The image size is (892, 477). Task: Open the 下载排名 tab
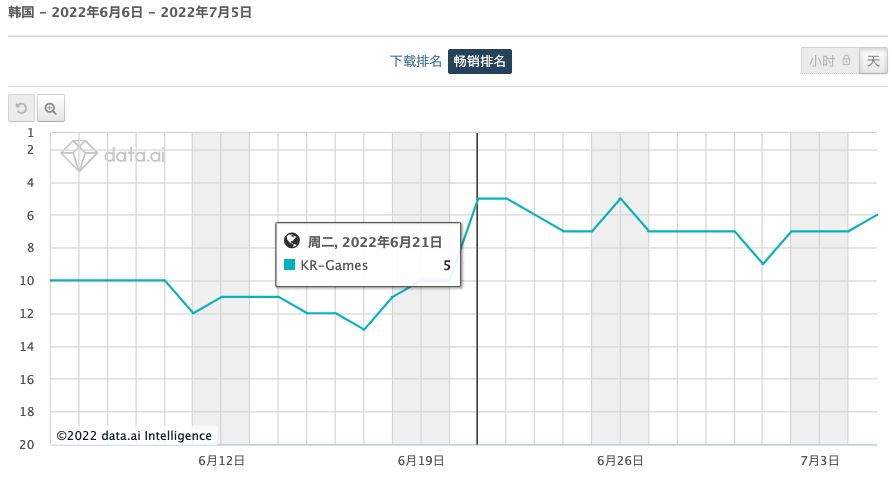[415, 61]
